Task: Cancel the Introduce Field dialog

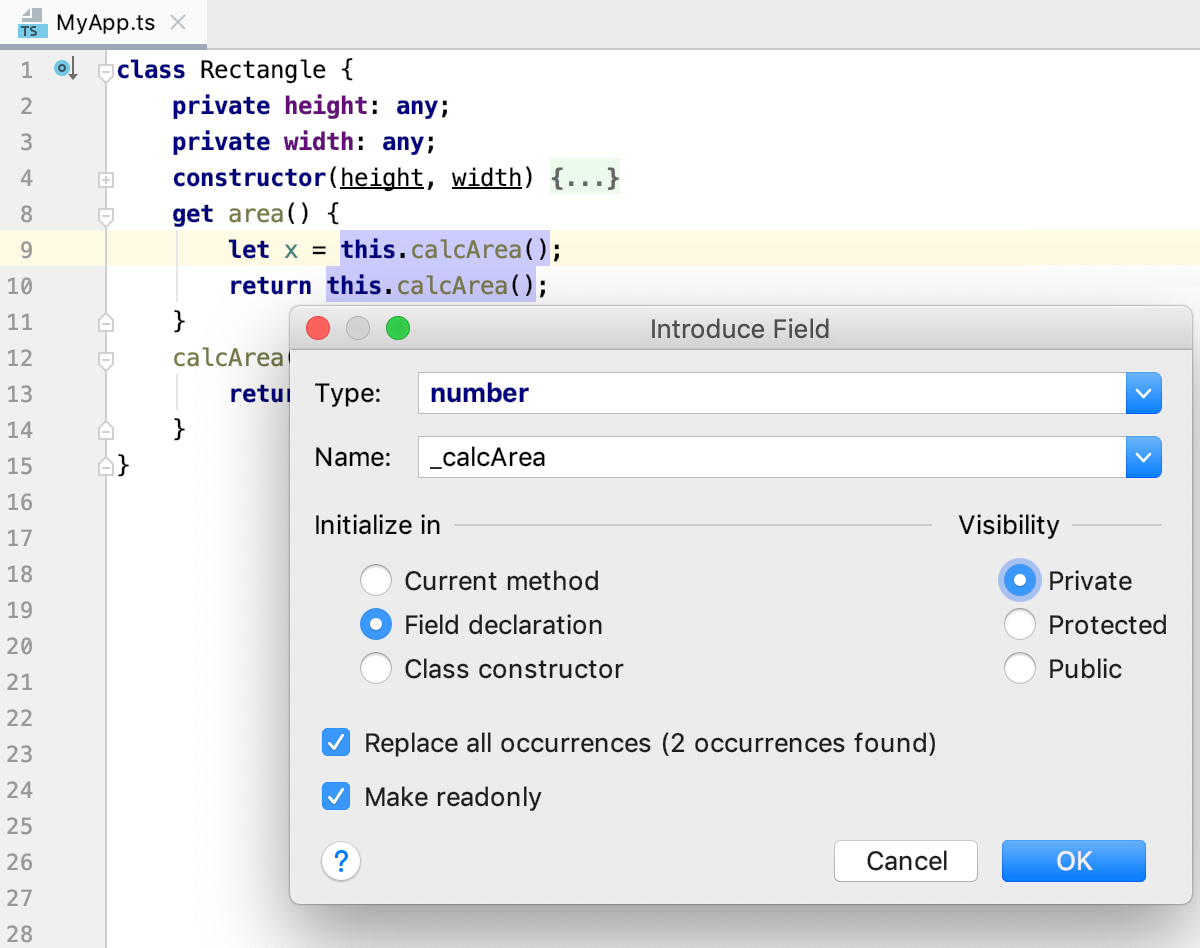Action: (x=905, y=861)
